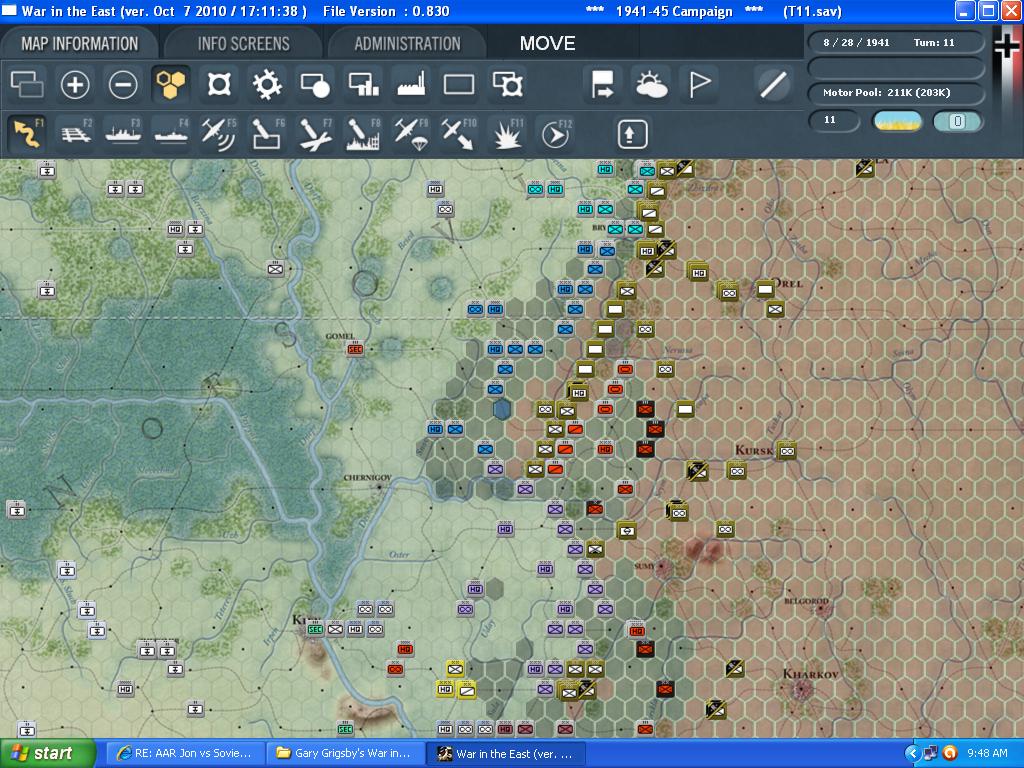This screenshot has height=768, width=1024.
Task: Select F5 air recon plane icon
Action: pyautogui.click(x=219, y=133)
